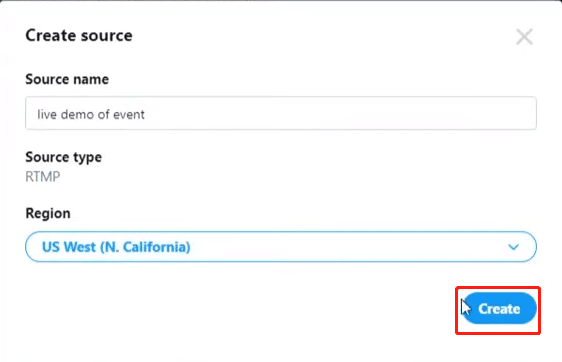This screenshot has width=562, height=362.
Task: Place the cursor after 'event' in Source name
Action: point(146,114)
